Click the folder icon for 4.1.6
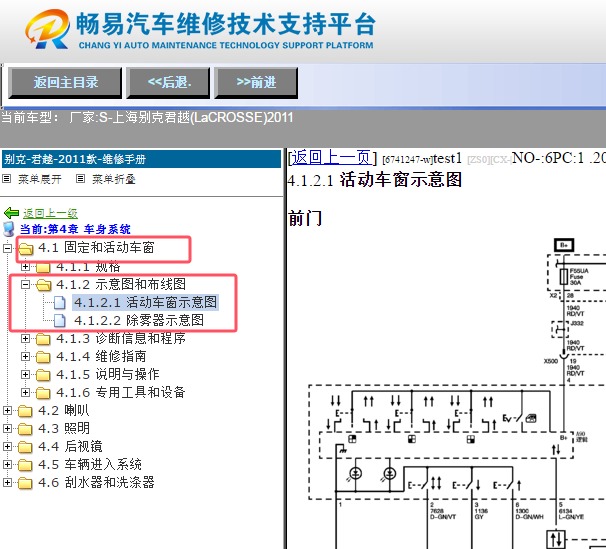Screen dimensions: 606x549 [x=43, y=393]
